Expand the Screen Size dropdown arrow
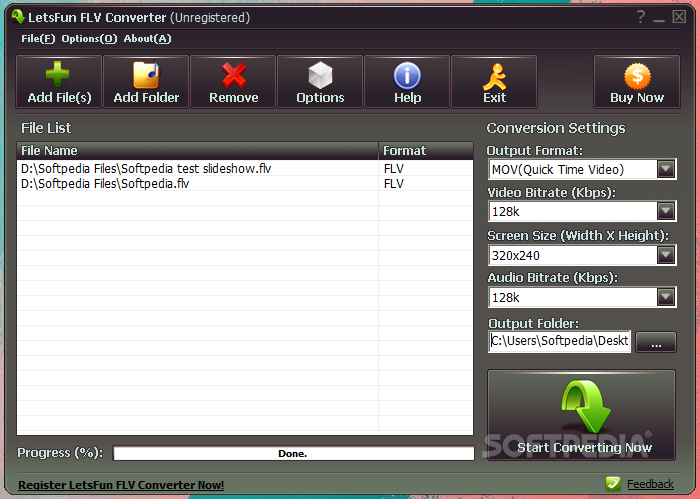This screenshot has width=700, height=499. [x=666, y=255]
